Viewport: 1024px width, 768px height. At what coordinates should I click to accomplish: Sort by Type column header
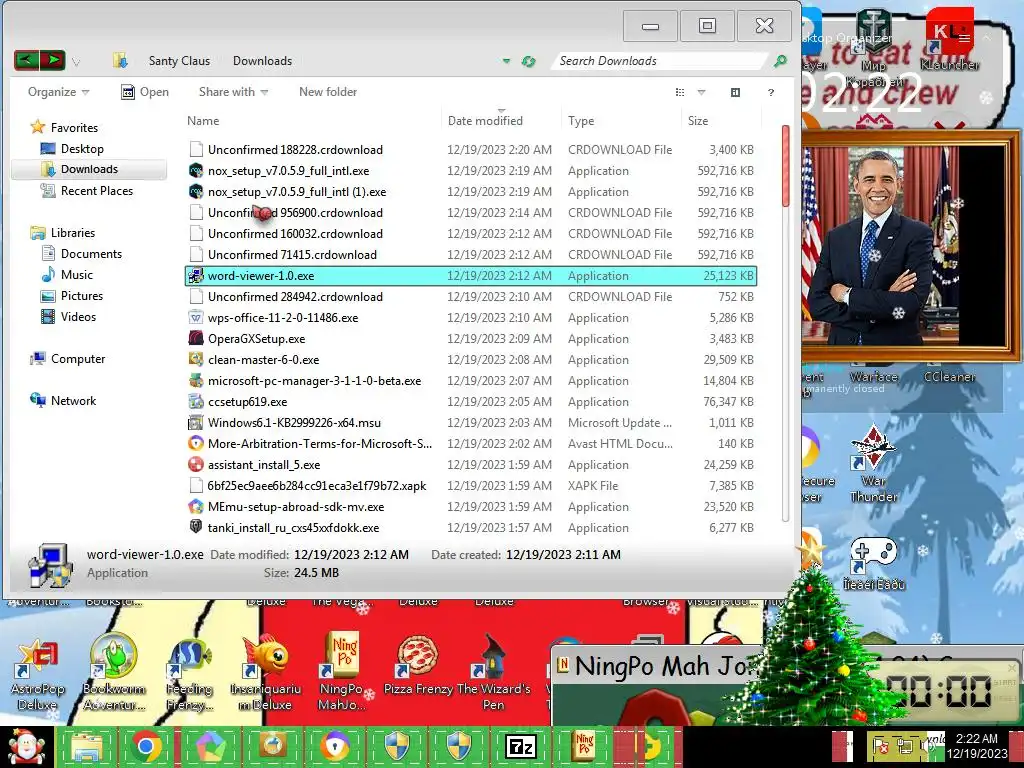(x=581, y=121)
